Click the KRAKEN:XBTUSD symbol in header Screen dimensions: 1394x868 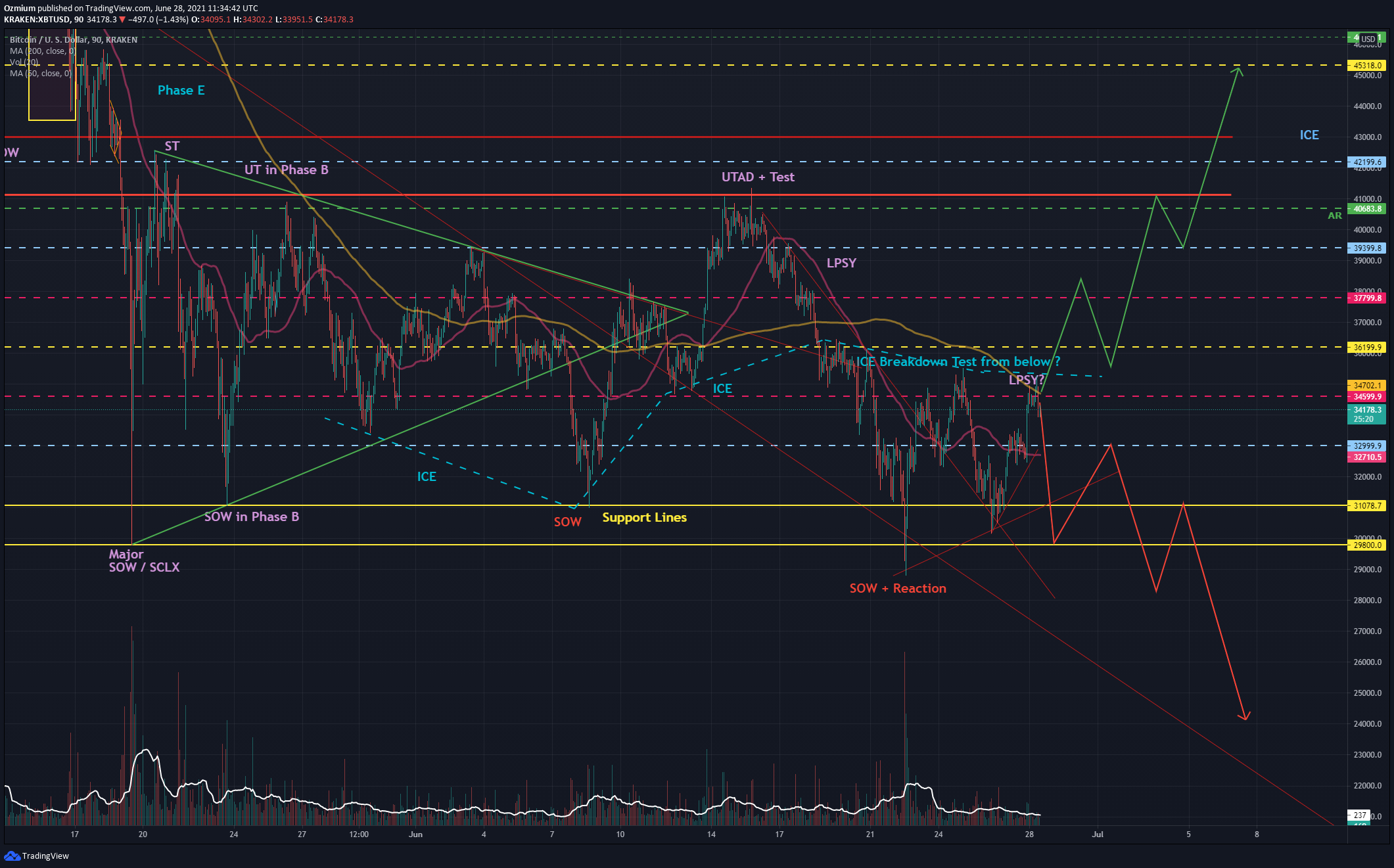(37, 19)
